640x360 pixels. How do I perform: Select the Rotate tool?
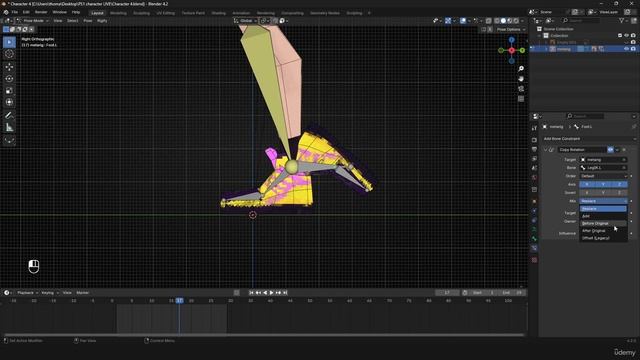[x=9, y=79]
